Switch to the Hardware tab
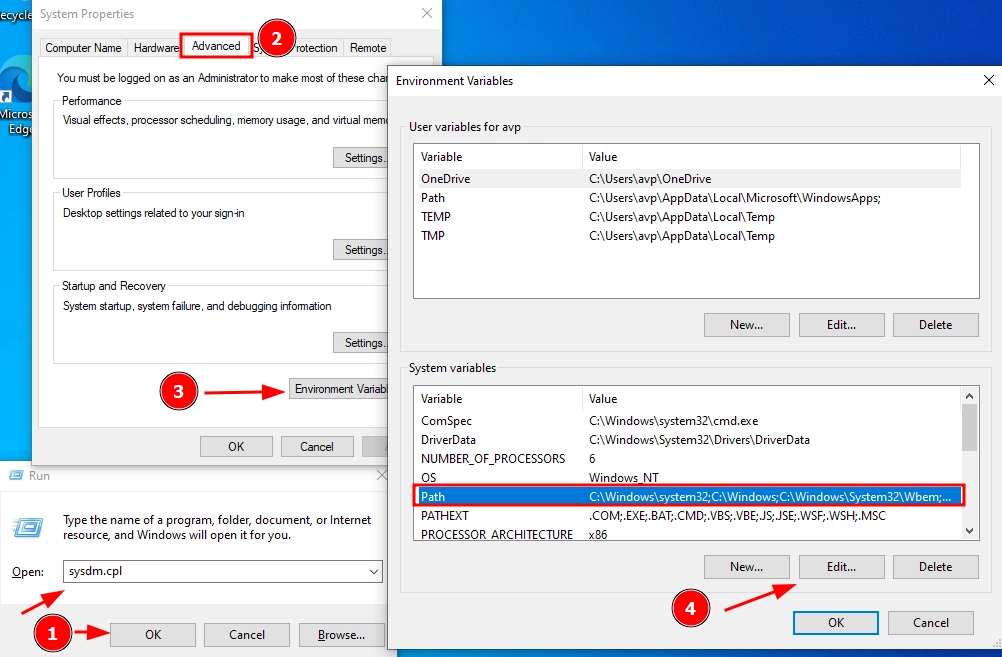This screenshot has width=1002, height=657. [x=156, y=48]
